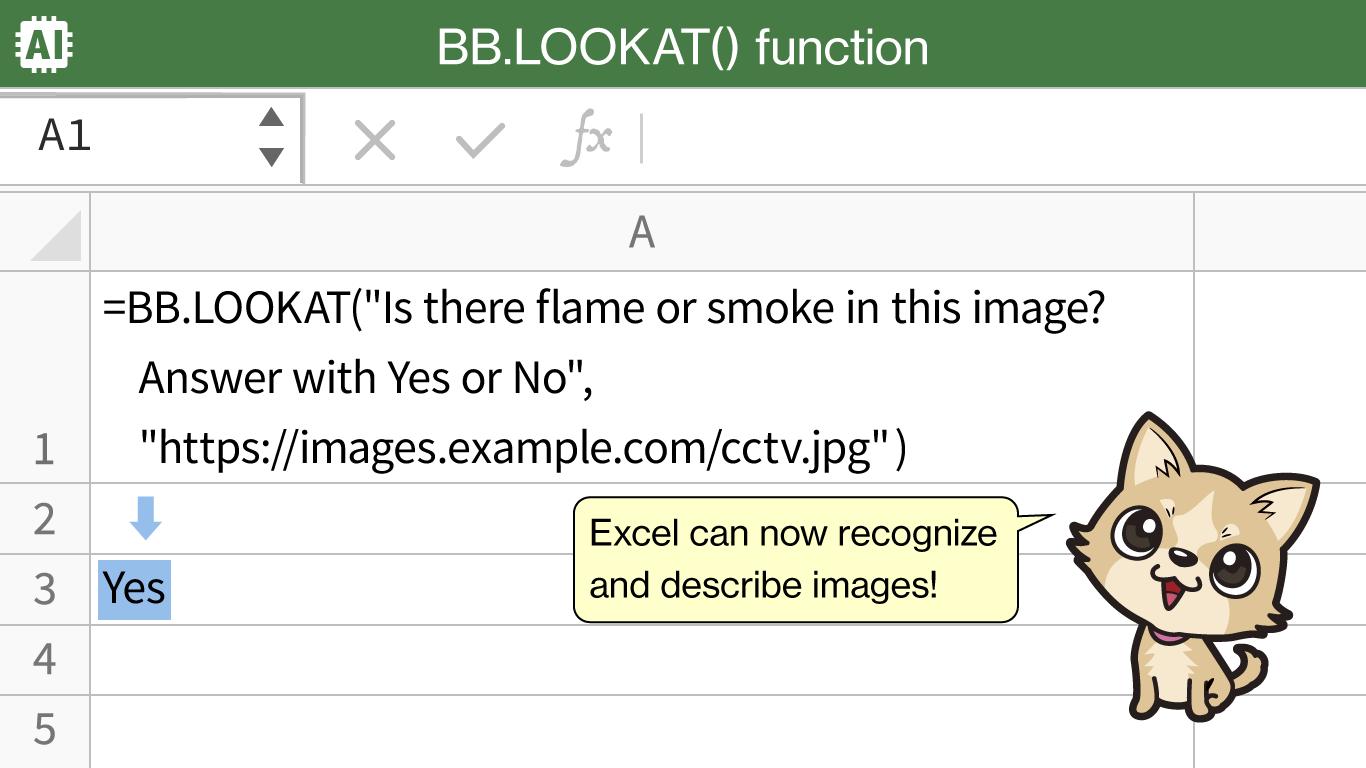
Task: Click the highlighted Yes result cell
Action: pyautogui.click(x=135, y=590)
